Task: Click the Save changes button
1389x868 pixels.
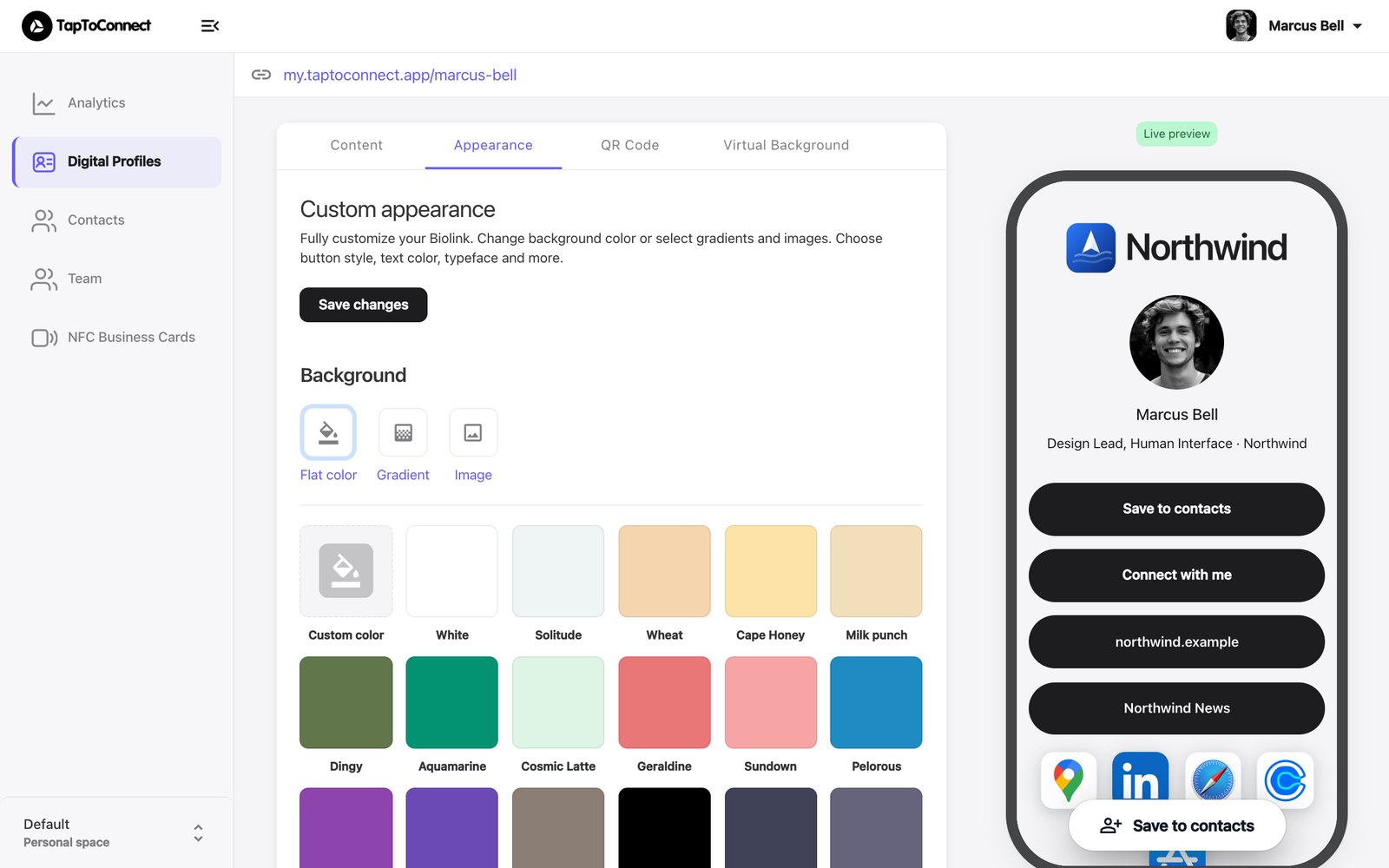Action: (x=364, y=305)
